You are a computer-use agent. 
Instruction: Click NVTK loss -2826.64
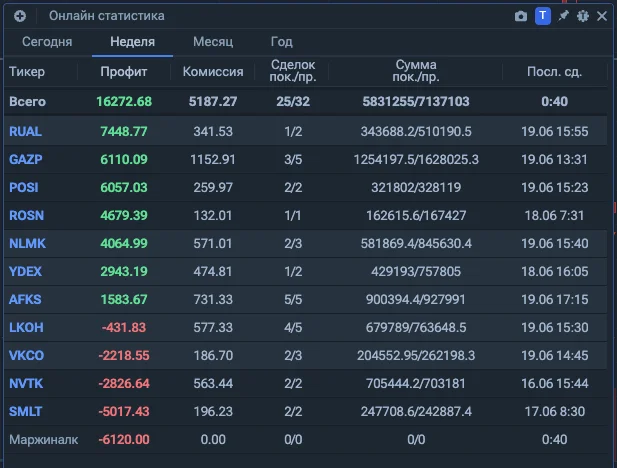(124, 383)
